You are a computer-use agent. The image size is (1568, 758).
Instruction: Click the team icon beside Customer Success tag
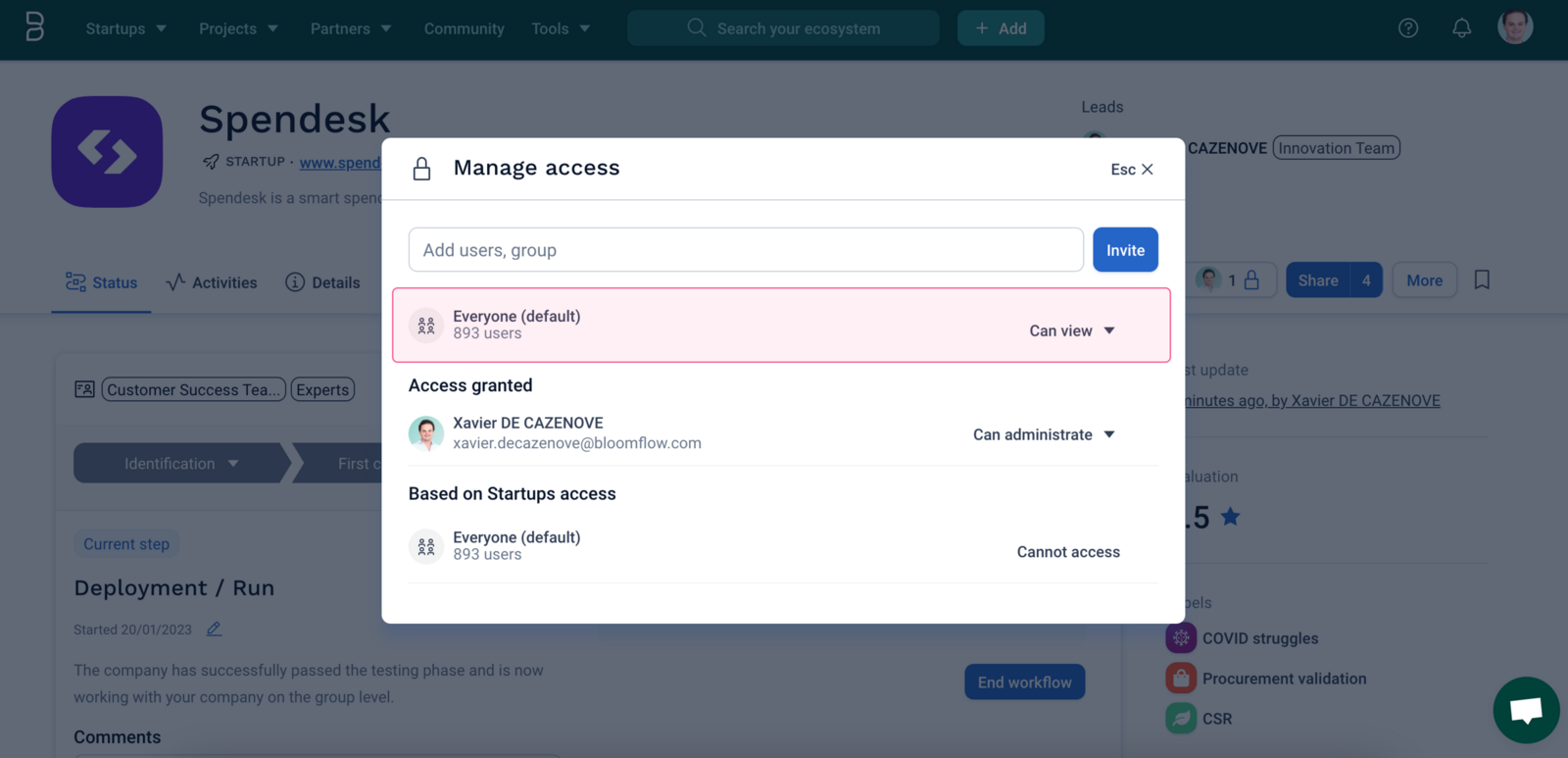click(85, 389)
